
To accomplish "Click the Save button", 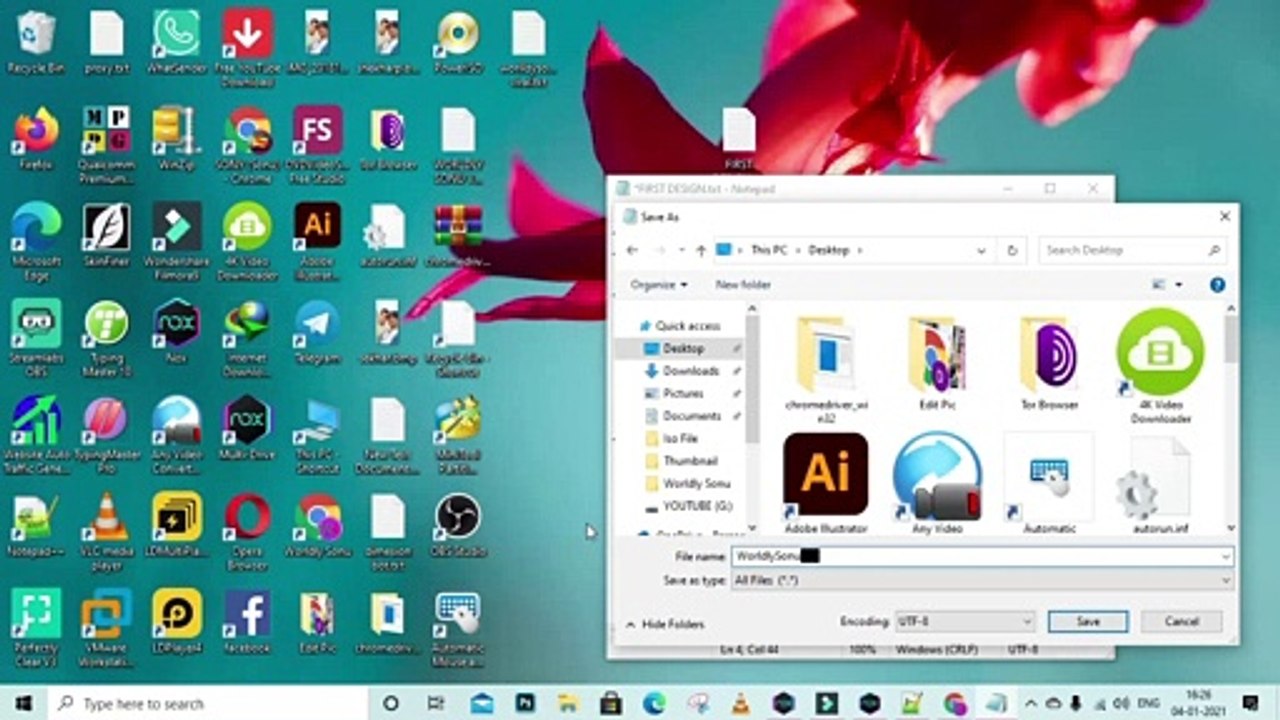I will [x=1088, y=621].
